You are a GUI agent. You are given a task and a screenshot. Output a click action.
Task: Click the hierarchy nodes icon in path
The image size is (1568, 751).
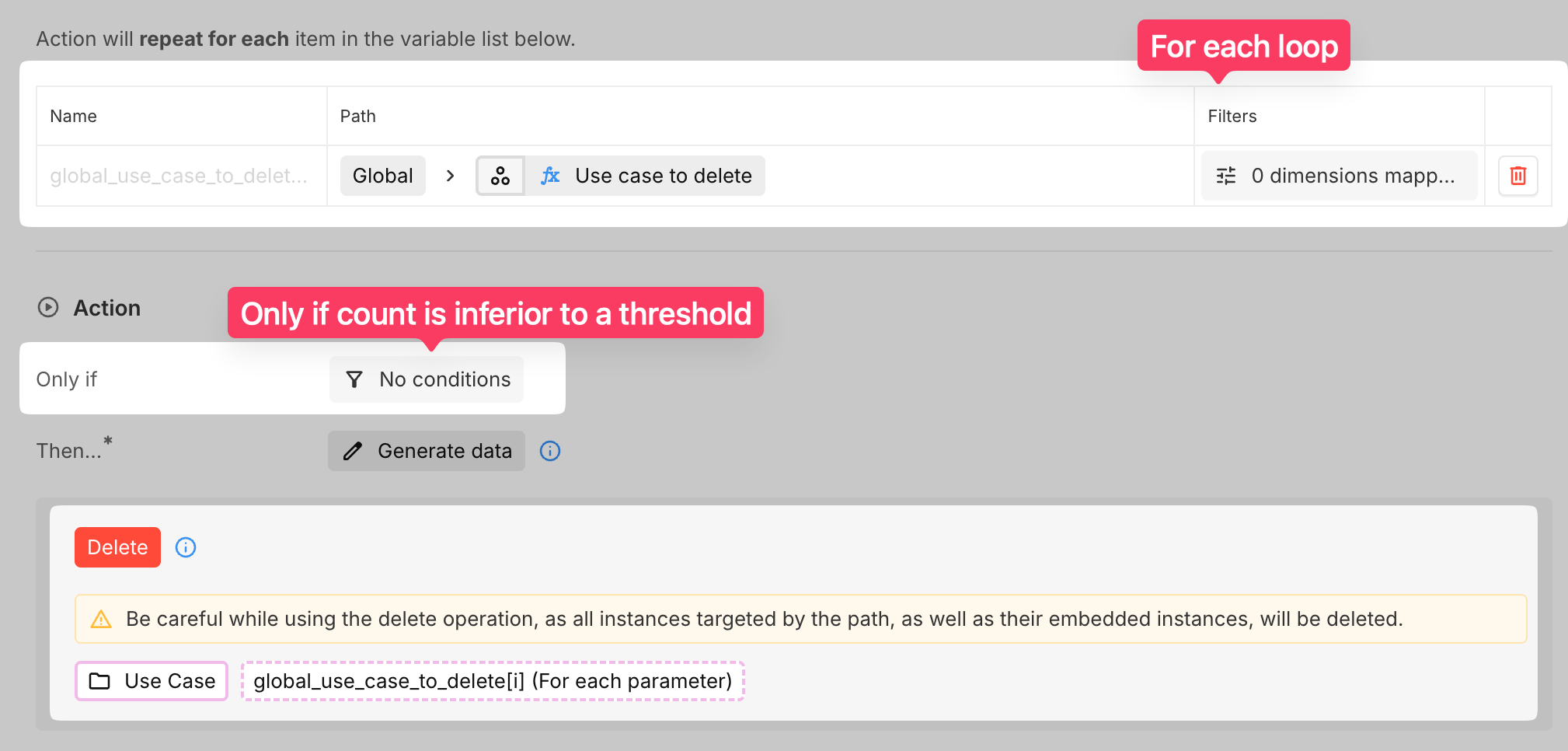(x=500, y=176)
